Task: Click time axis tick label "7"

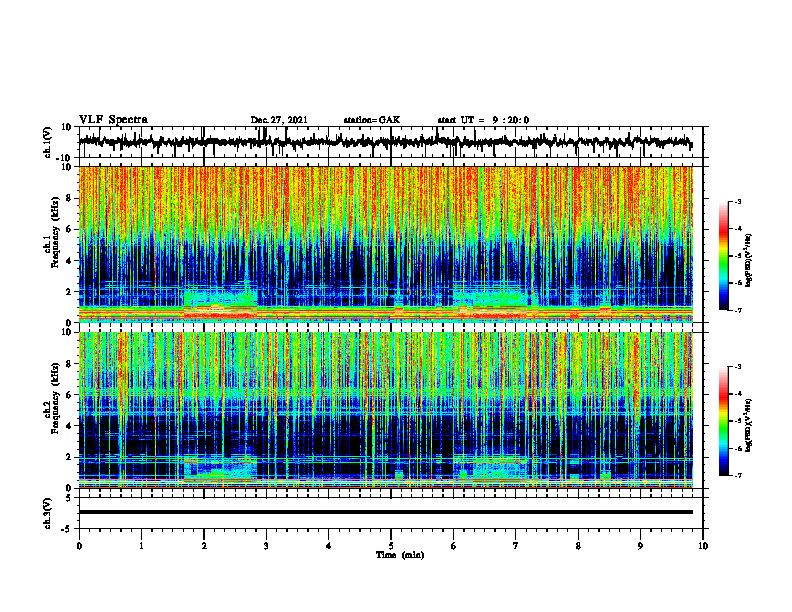Action: click(x=516, y=546)
